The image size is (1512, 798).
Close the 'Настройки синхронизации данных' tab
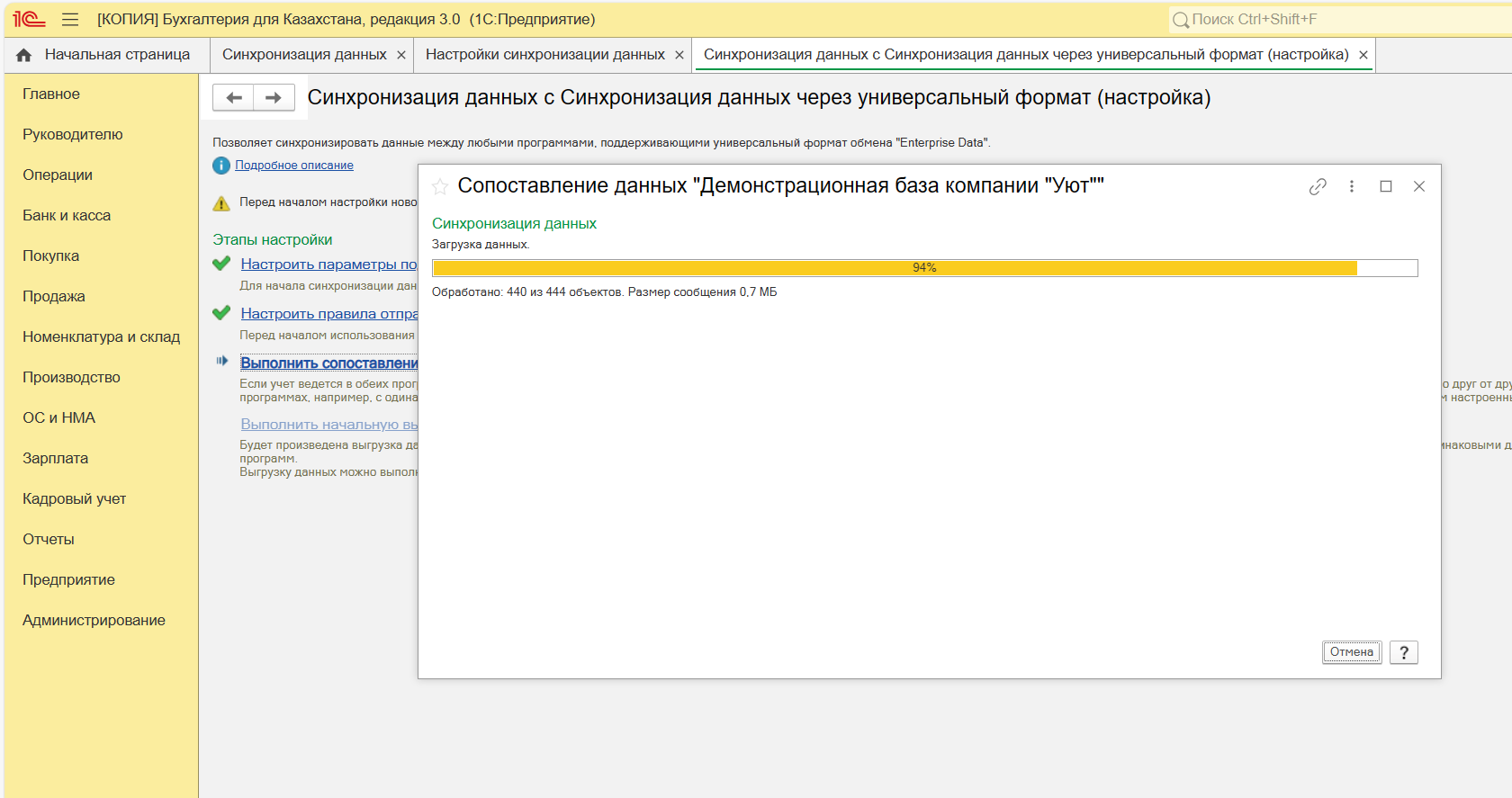point(679,55)
